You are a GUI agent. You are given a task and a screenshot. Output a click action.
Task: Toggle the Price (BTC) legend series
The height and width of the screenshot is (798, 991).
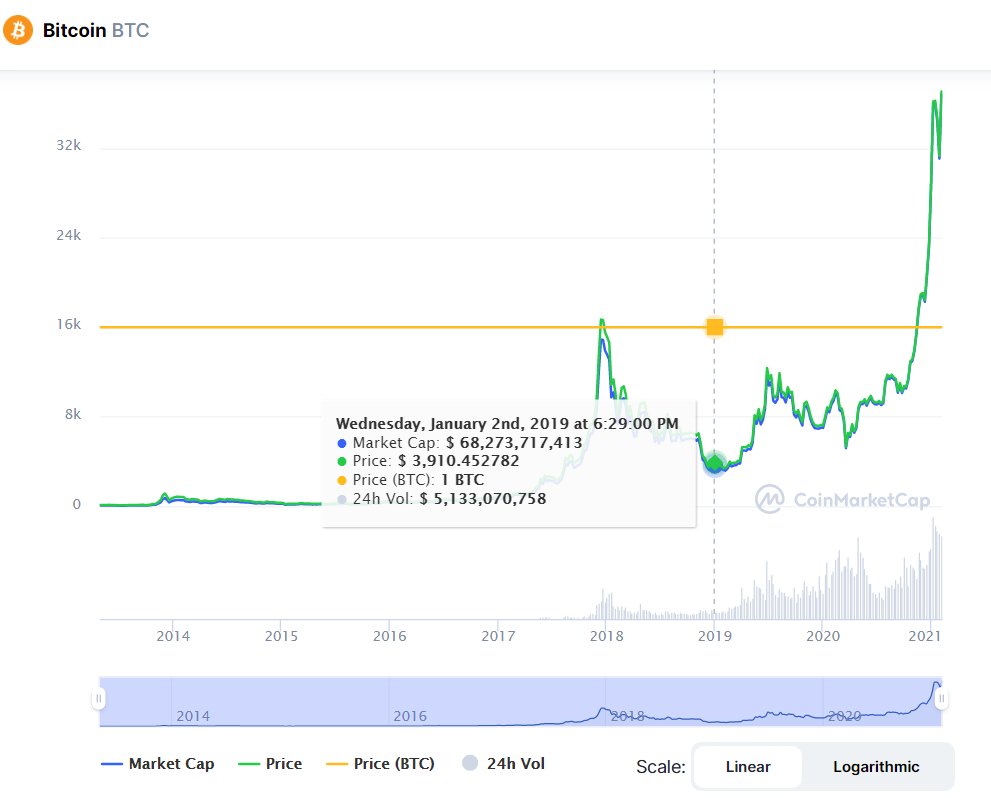(380, 764)
